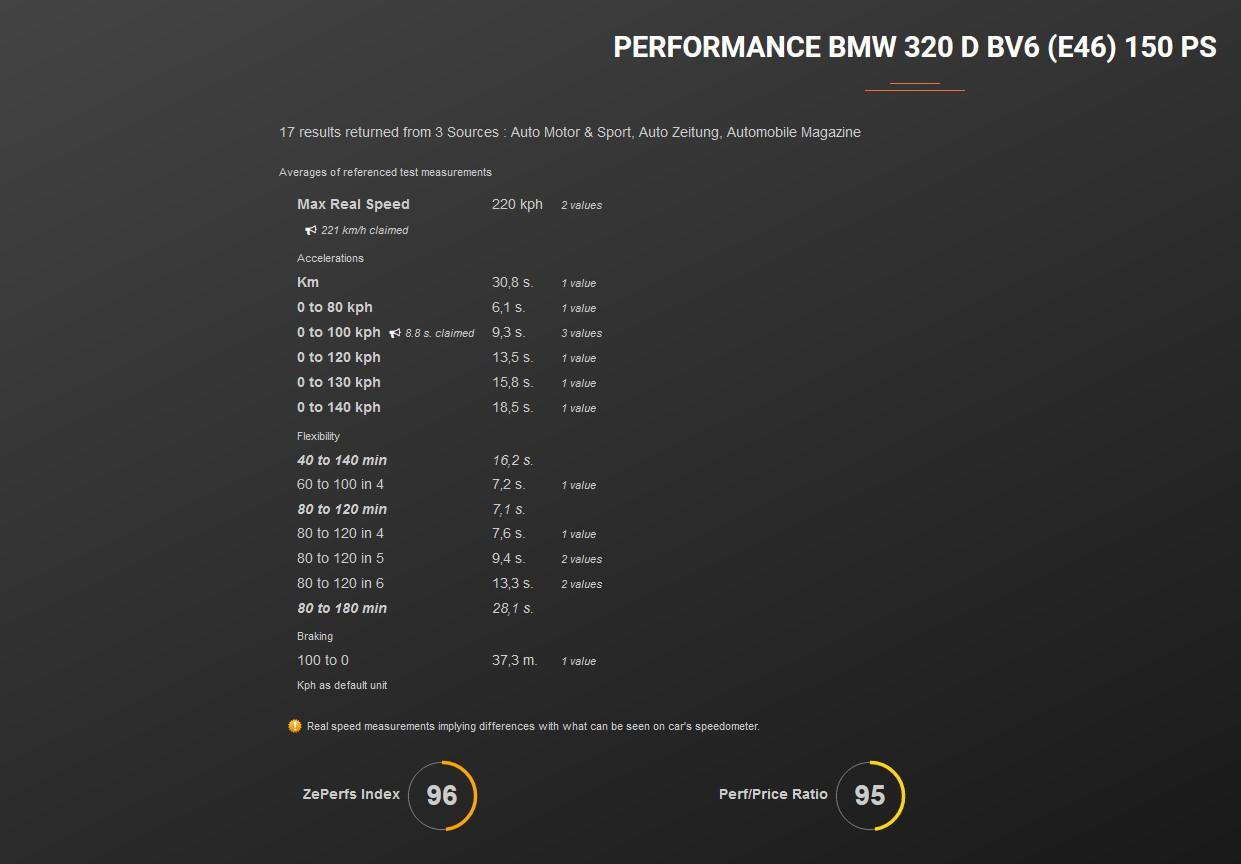Select the 37,3 m. braking distance

click(514, 660)
